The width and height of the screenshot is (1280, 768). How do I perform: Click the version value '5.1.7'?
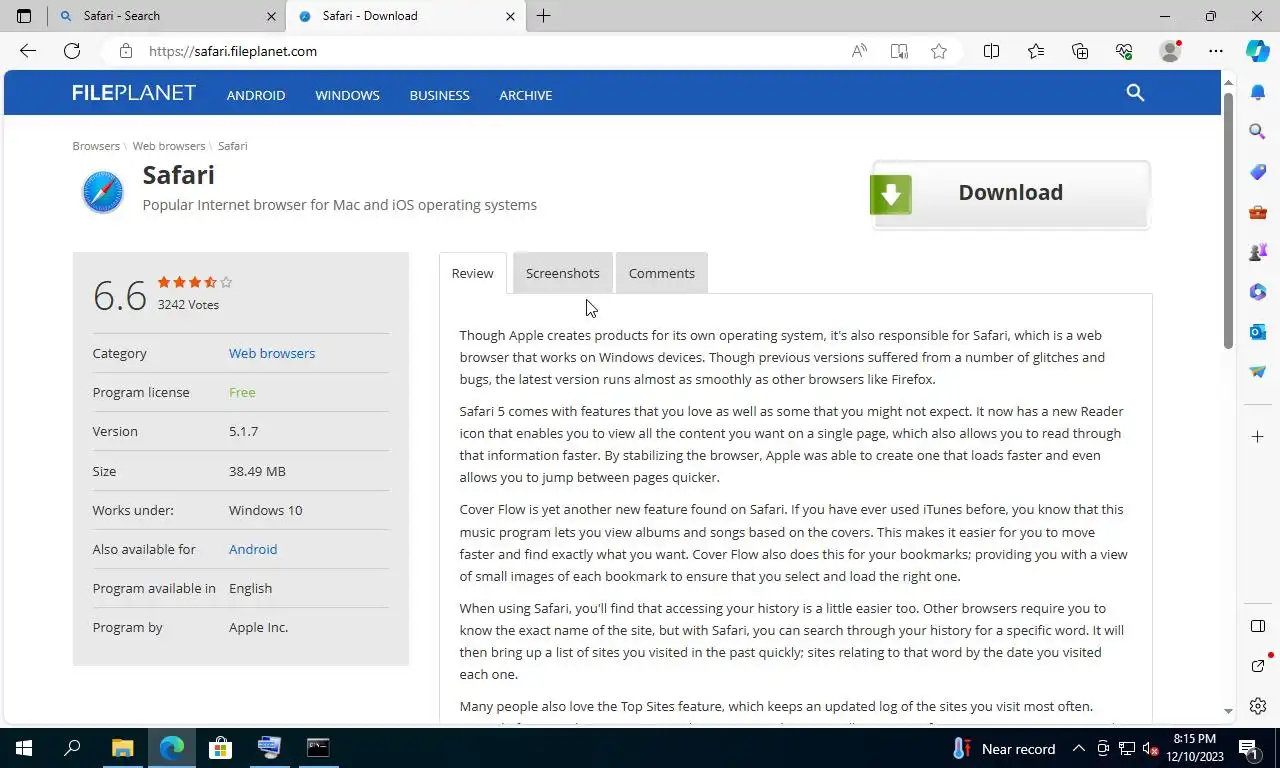point(243,431)
